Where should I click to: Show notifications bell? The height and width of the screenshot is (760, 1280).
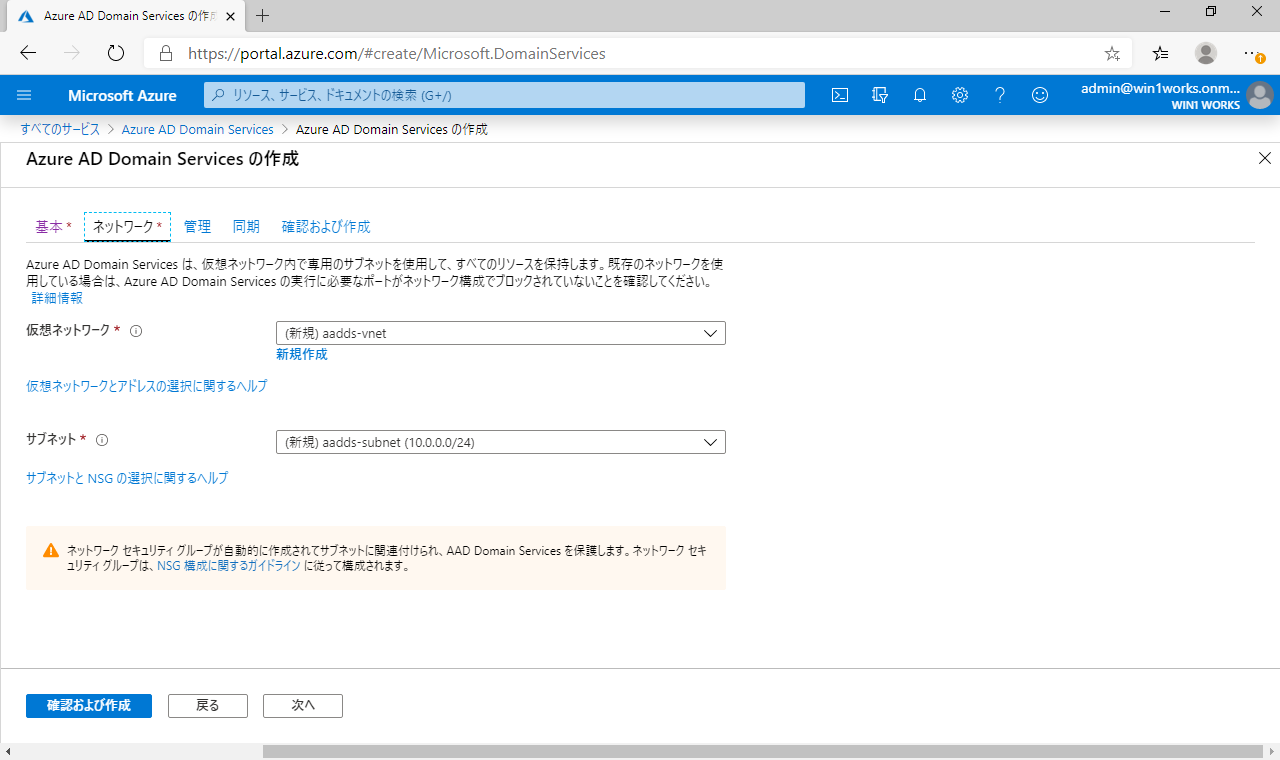point(920,95)
